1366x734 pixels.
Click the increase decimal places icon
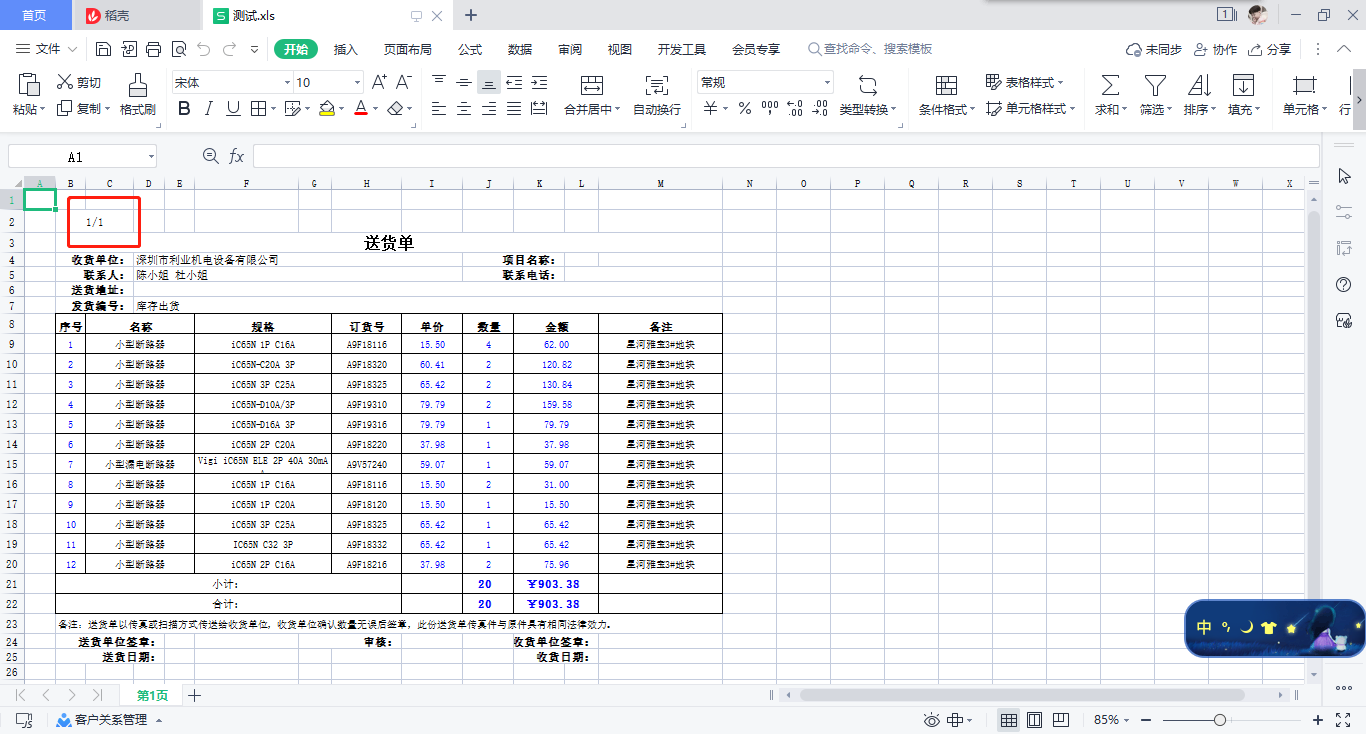click(795, 109)
